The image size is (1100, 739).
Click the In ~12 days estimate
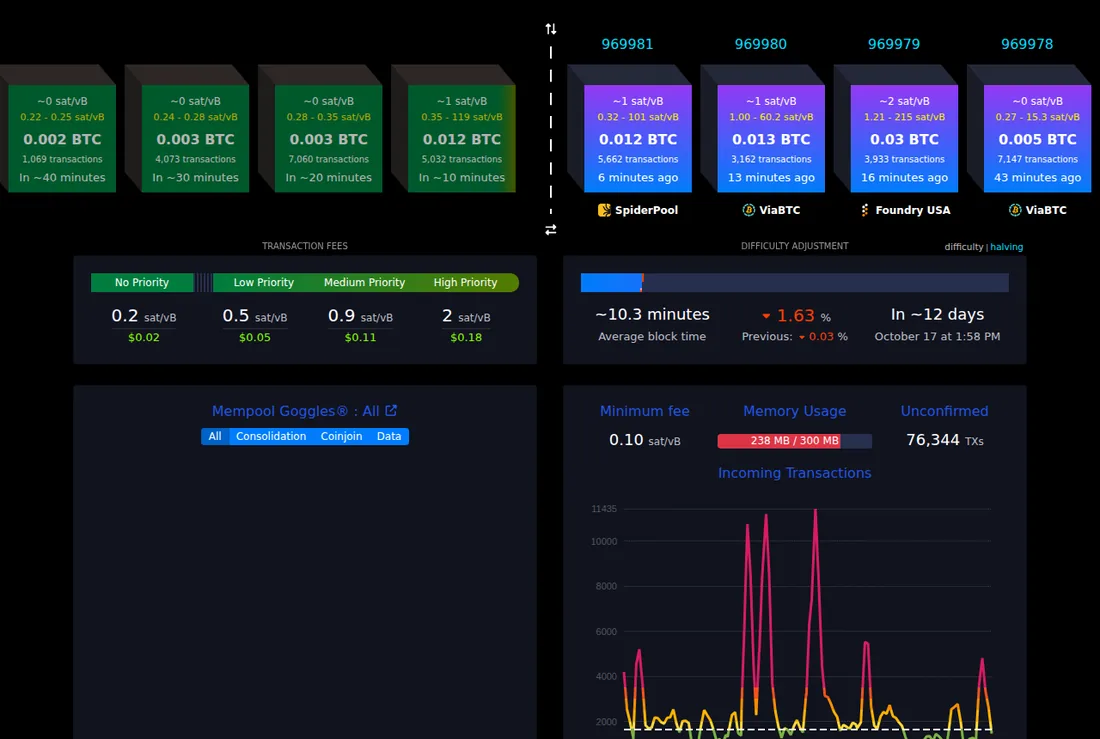[937, 314]
